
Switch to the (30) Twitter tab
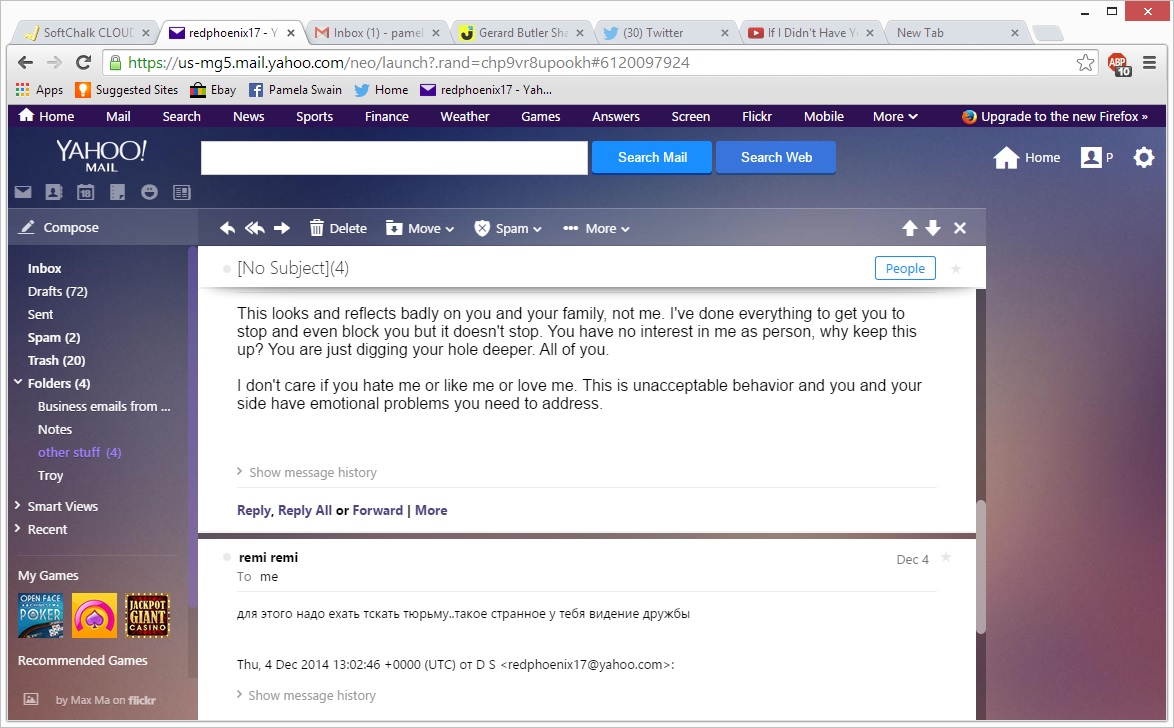tap(666, 33)
